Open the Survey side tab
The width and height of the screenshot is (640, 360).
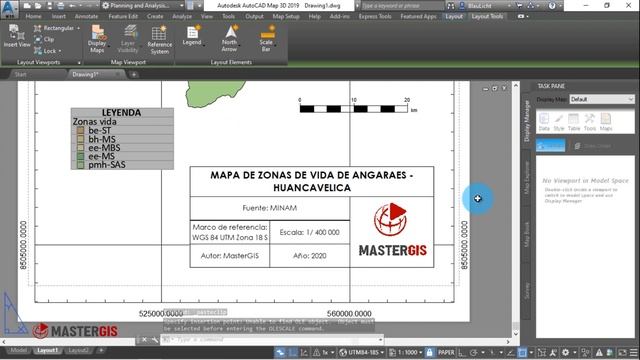(x=527, y=291)
